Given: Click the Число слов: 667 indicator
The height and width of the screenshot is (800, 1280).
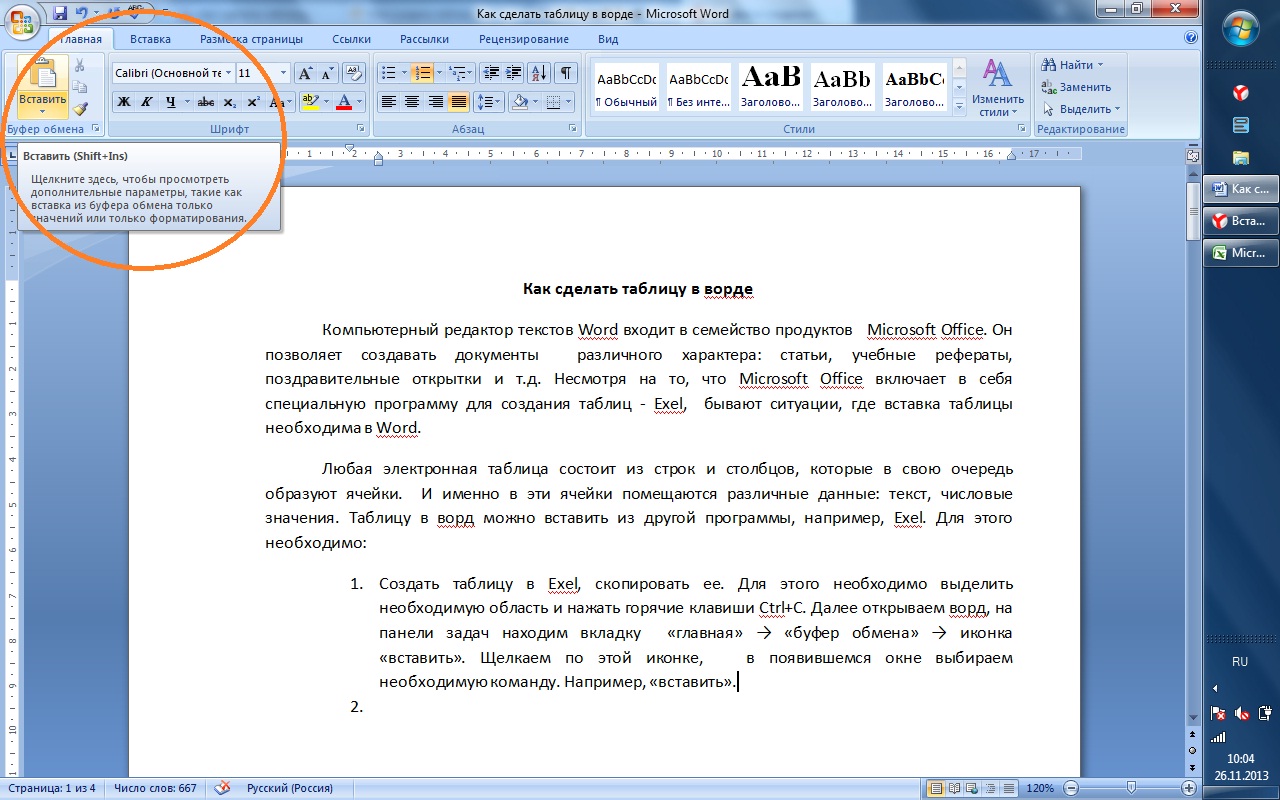Looking at the screenshot, I should pos(155,788).
